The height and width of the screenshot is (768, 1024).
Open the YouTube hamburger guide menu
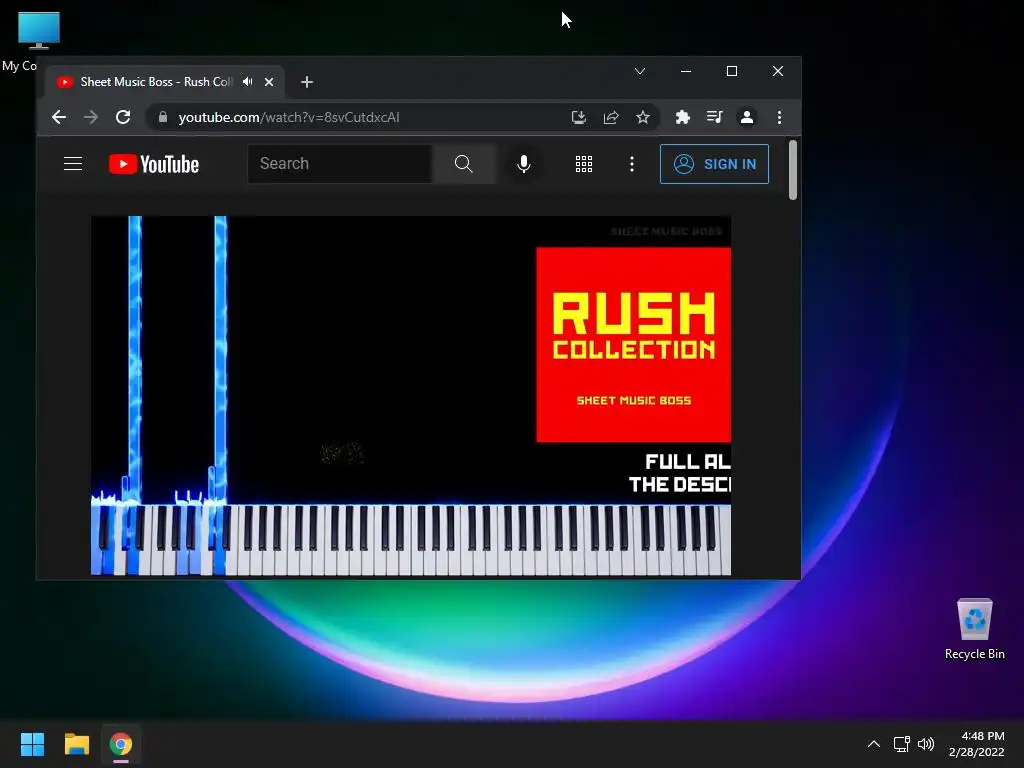(x=73, y=163)
